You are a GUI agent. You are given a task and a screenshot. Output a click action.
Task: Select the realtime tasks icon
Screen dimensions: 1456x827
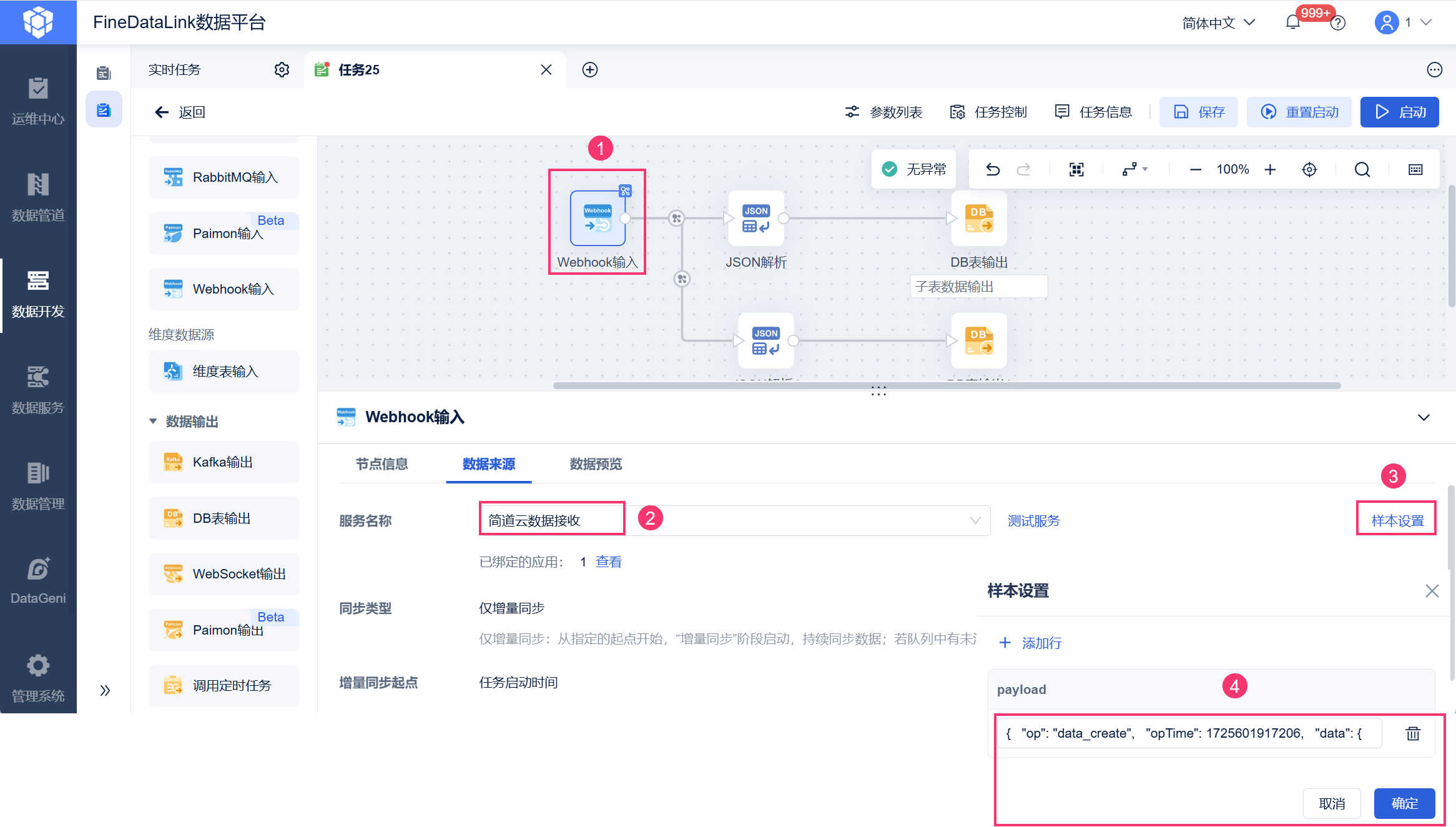104,110
